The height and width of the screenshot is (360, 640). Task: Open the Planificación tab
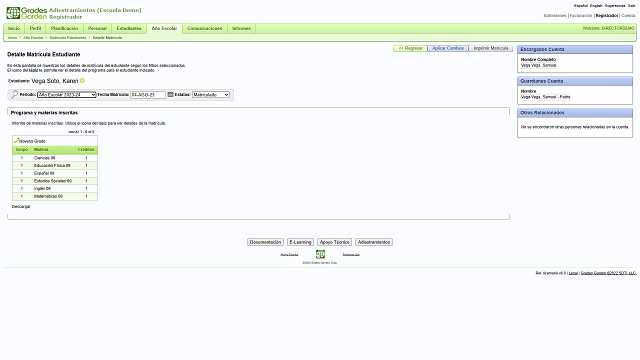(64, 28)
